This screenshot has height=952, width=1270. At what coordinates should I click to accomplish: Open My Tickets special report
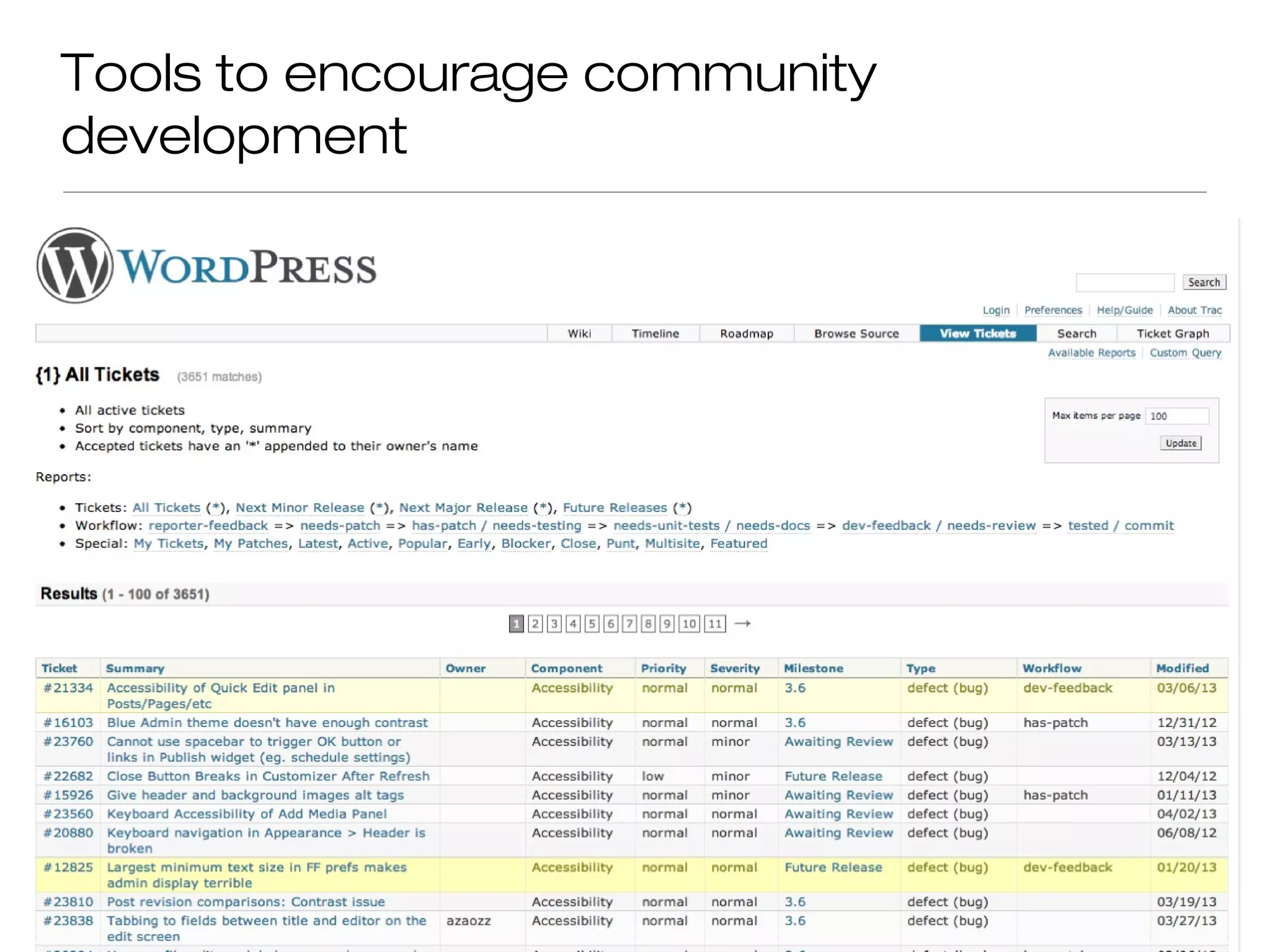click(x=169, y=544)
